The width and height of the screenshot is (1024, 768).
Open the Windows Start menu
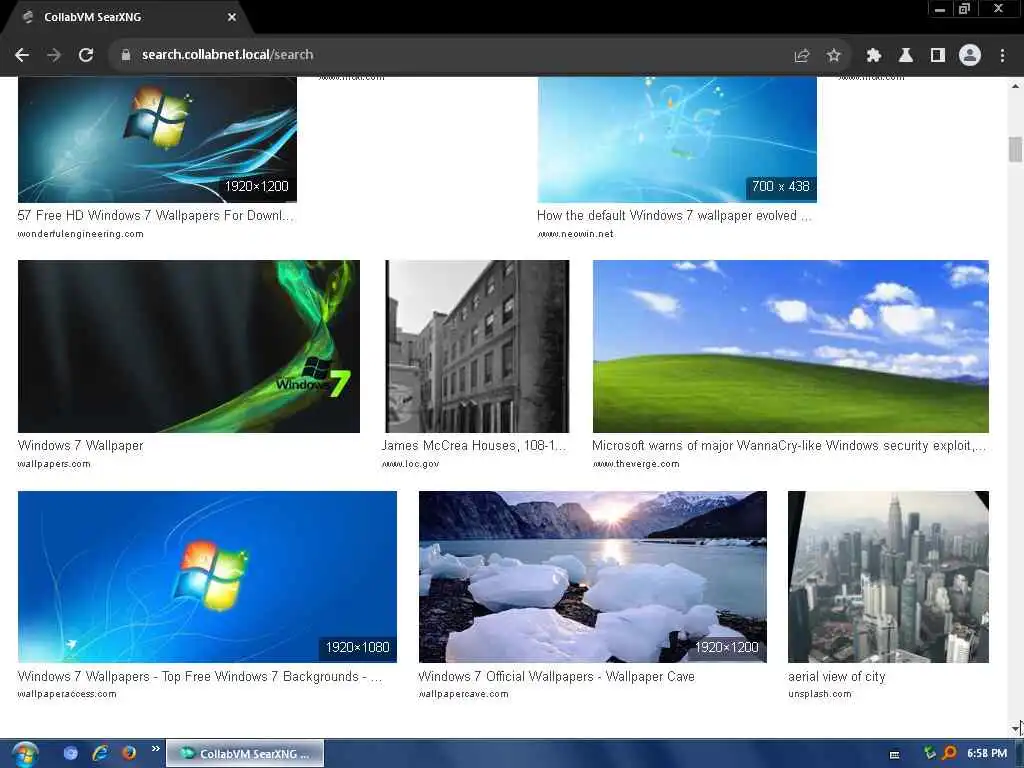(x=25, y=754)
